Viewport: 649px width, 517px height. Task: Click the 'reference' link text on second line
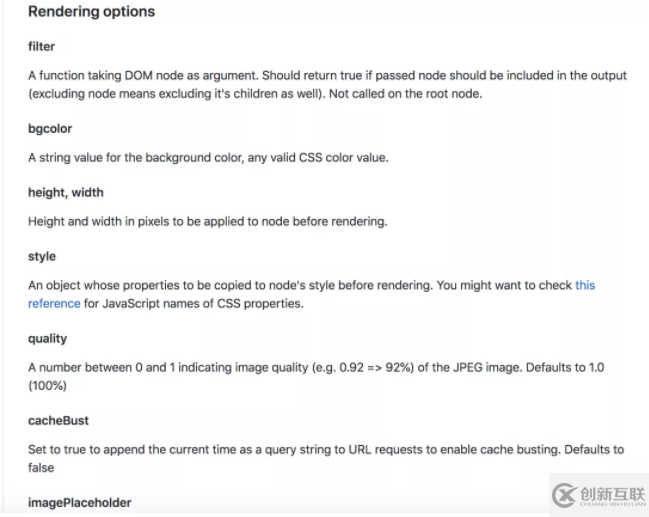point(54,303)
